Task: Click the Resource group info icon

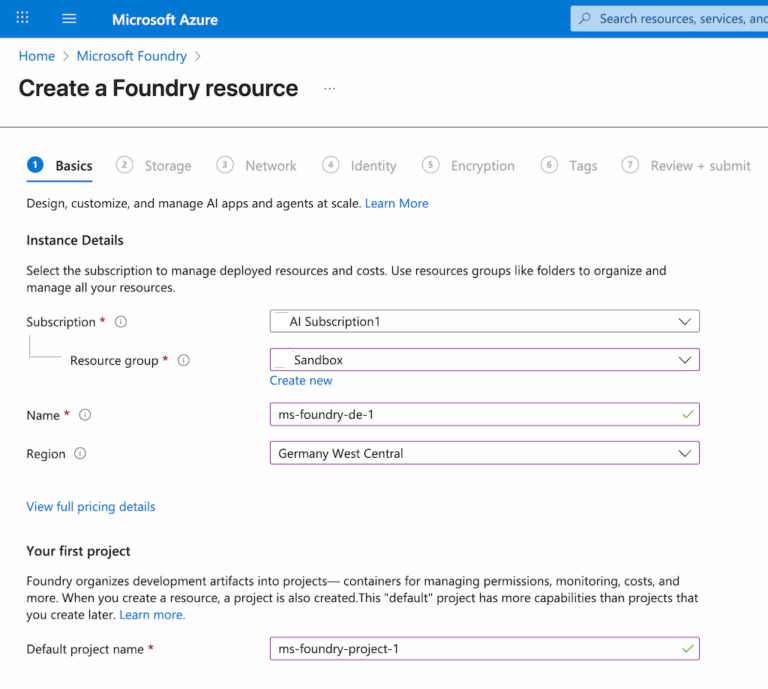Action: (x=184, y=360)
